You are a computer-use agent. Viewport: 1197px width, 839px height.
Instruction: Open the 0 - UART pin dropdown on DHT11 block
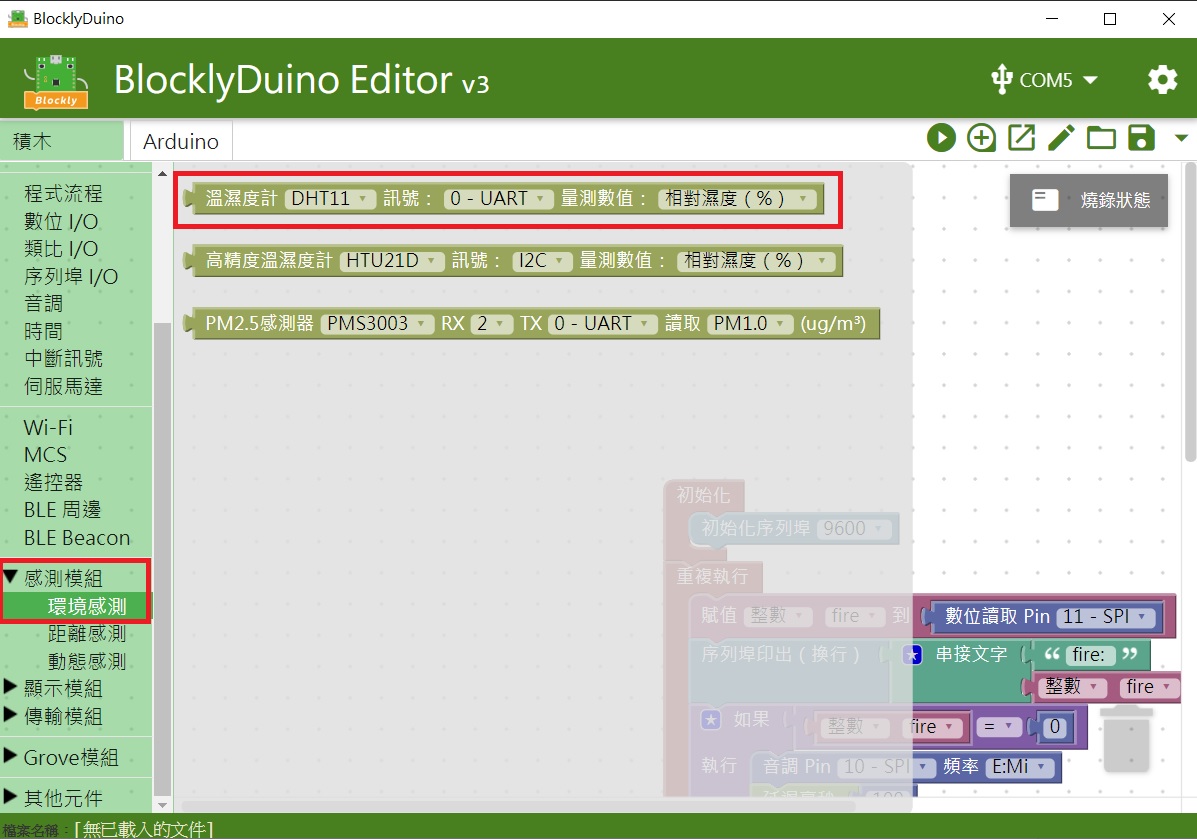tap(498, 198)
